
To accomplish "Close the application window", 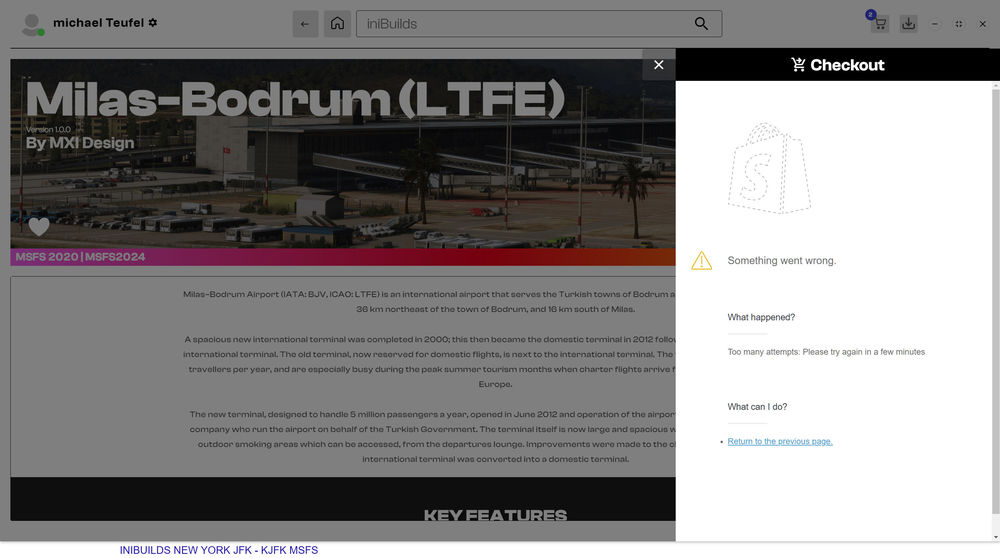I will pos(983,24).
